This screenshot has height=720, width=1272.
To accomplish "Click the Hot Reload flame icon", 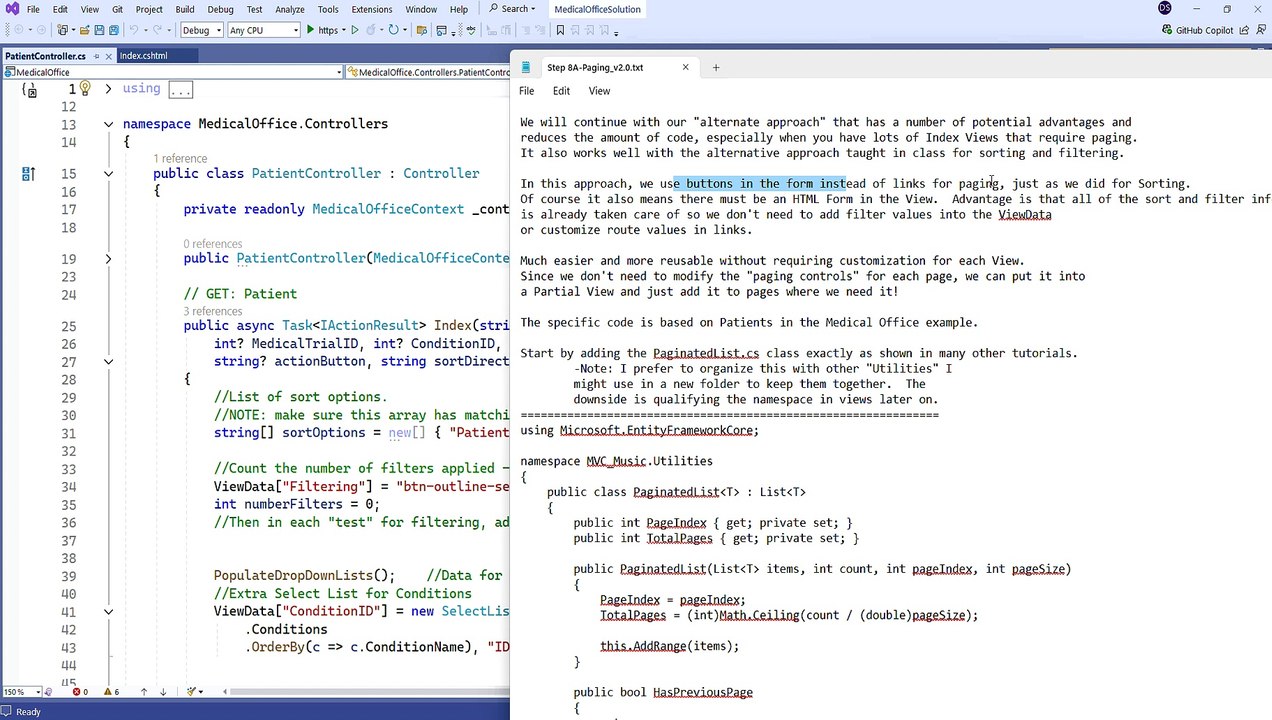I will 372,30.
